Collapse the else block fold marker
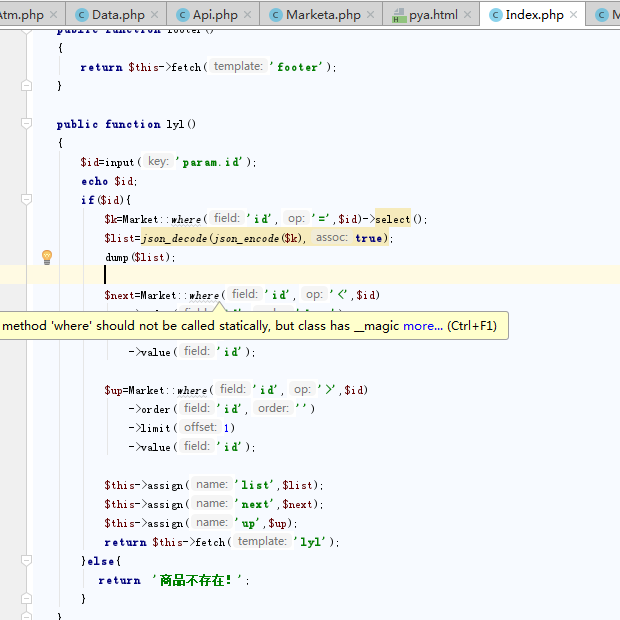The width and height of the screenshot is (620, 620). coord(26,560)
